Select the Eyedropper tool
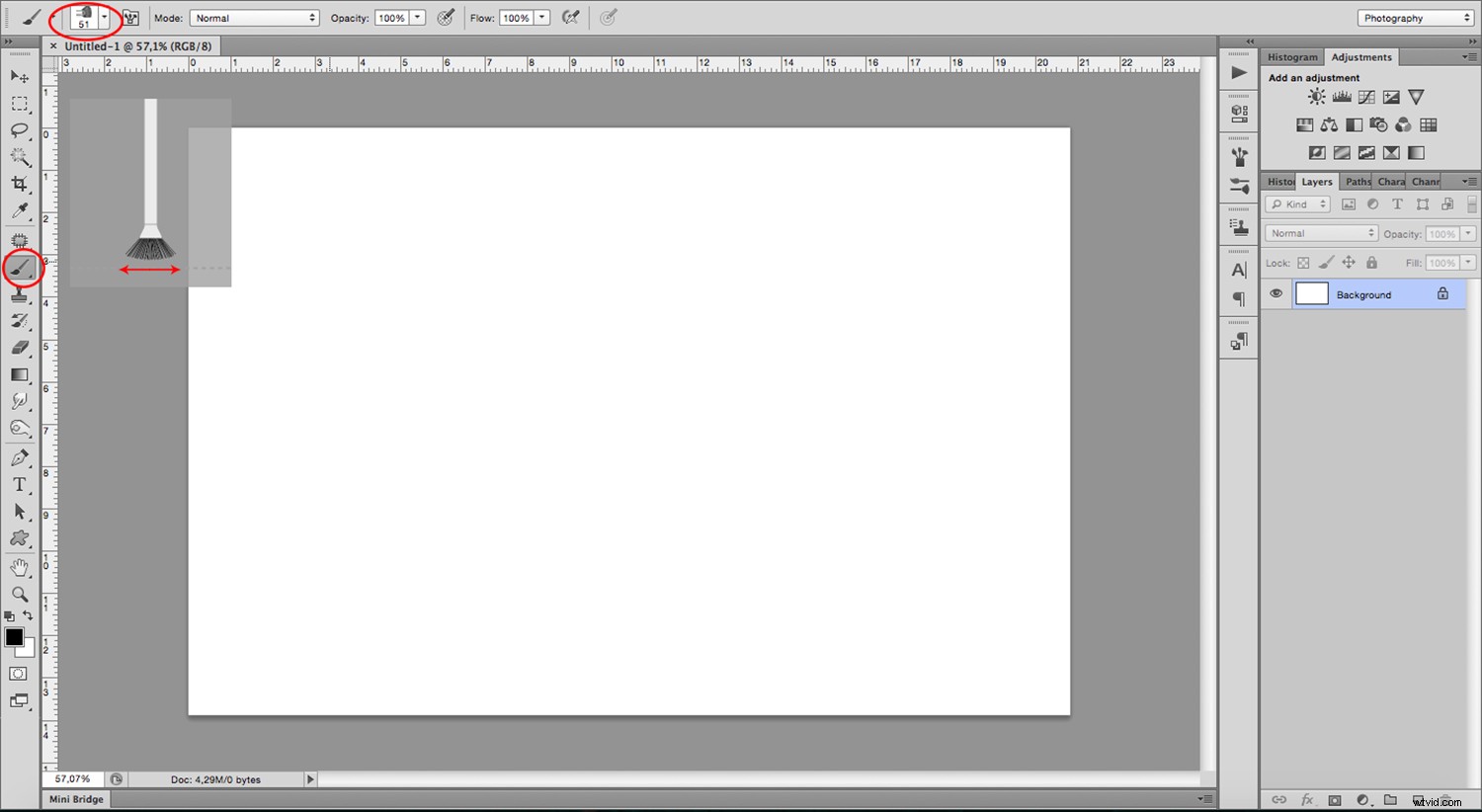Image resolution: width=1482 pixels, height=812 pixels. click(20, 210)
